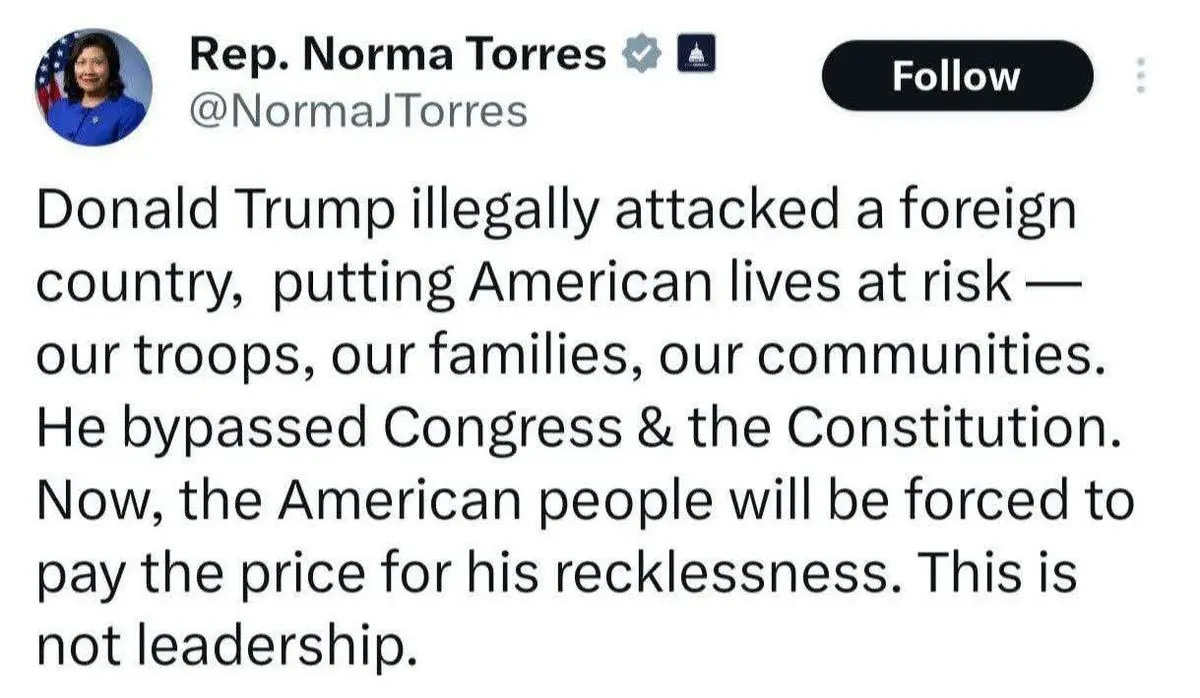Click the display name Rep. Norma Torres
The width and height of the screenshot is (1200, 698).
point(398,56)
